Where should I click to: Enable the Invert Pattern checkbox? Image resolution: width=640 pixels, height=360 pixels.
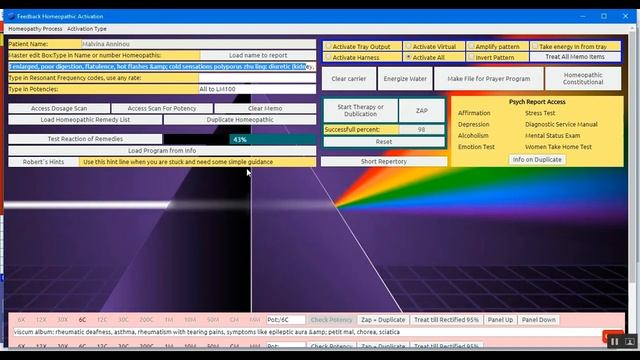471,57
